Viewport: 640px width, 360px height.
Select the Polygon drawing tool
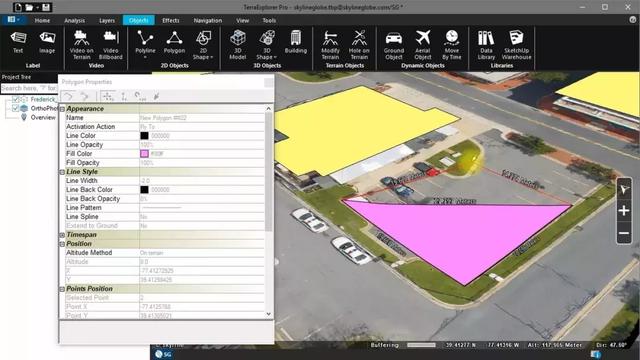tap(174, 42)
